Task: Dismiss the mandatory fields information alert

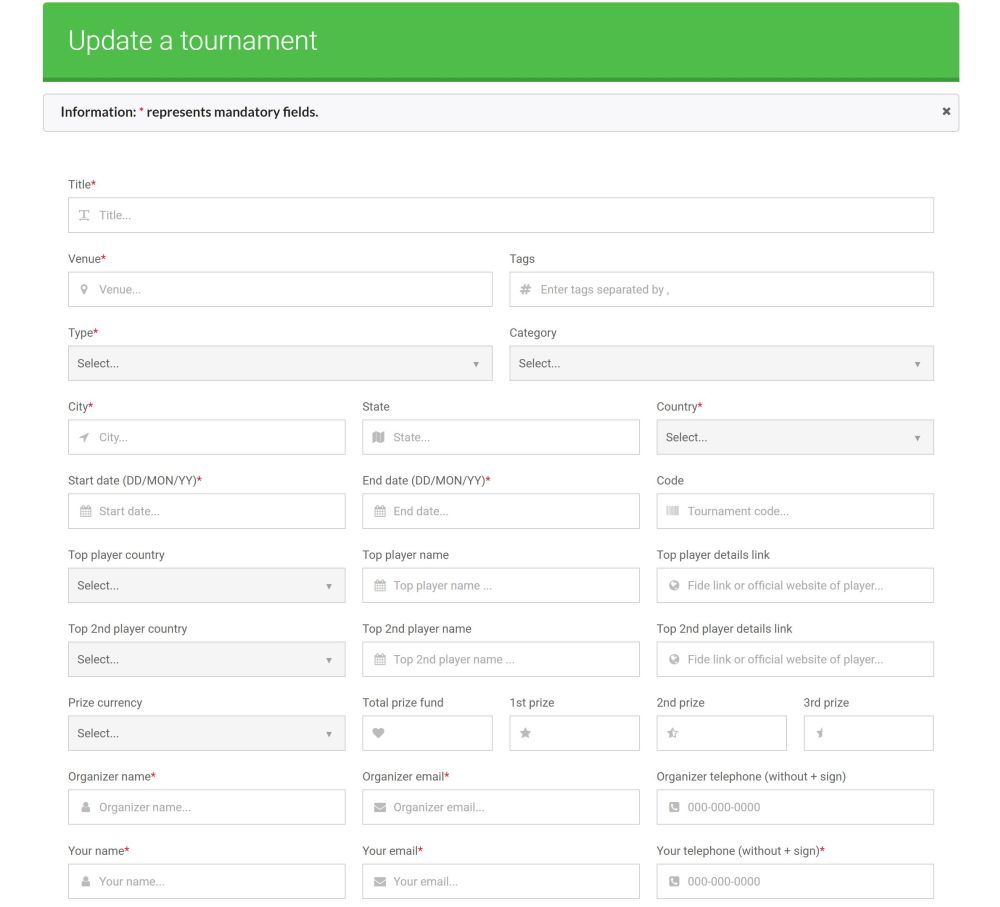Action: pyautogui.click(x=946, y=112)
